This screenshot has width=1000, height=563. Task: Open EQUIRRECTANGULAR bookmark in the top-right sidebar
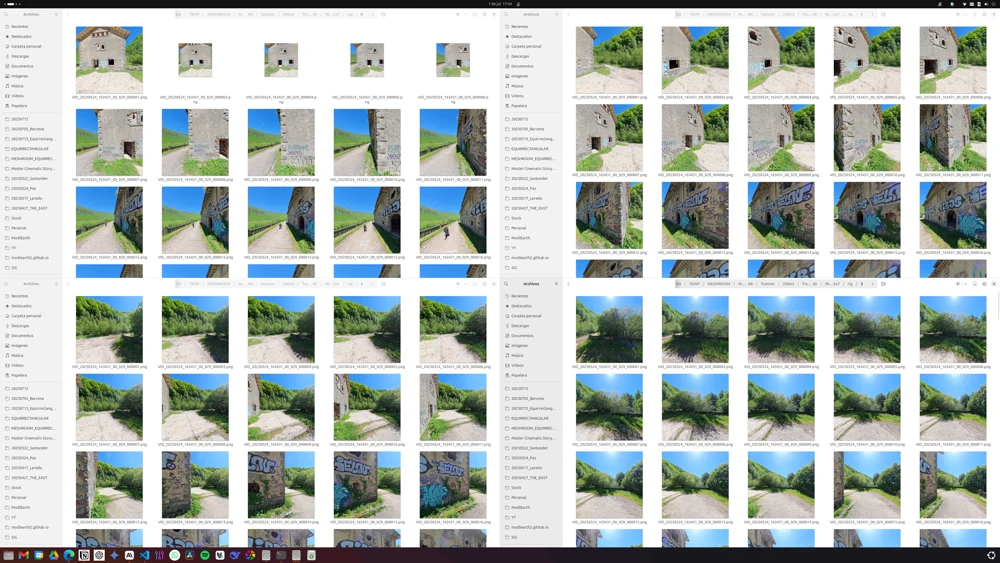(x=531, y=149)
